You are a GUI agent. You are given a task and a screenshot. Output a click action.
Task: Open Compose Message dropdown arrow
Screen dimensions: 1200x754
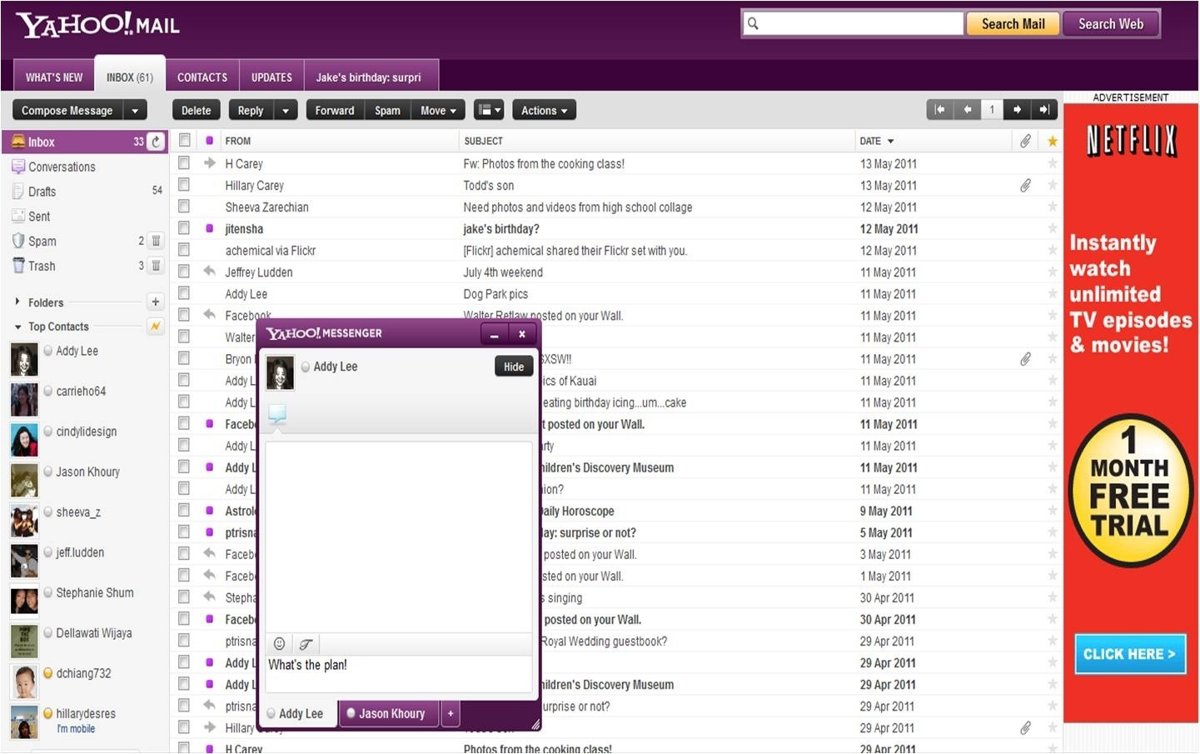coord(136,111)
